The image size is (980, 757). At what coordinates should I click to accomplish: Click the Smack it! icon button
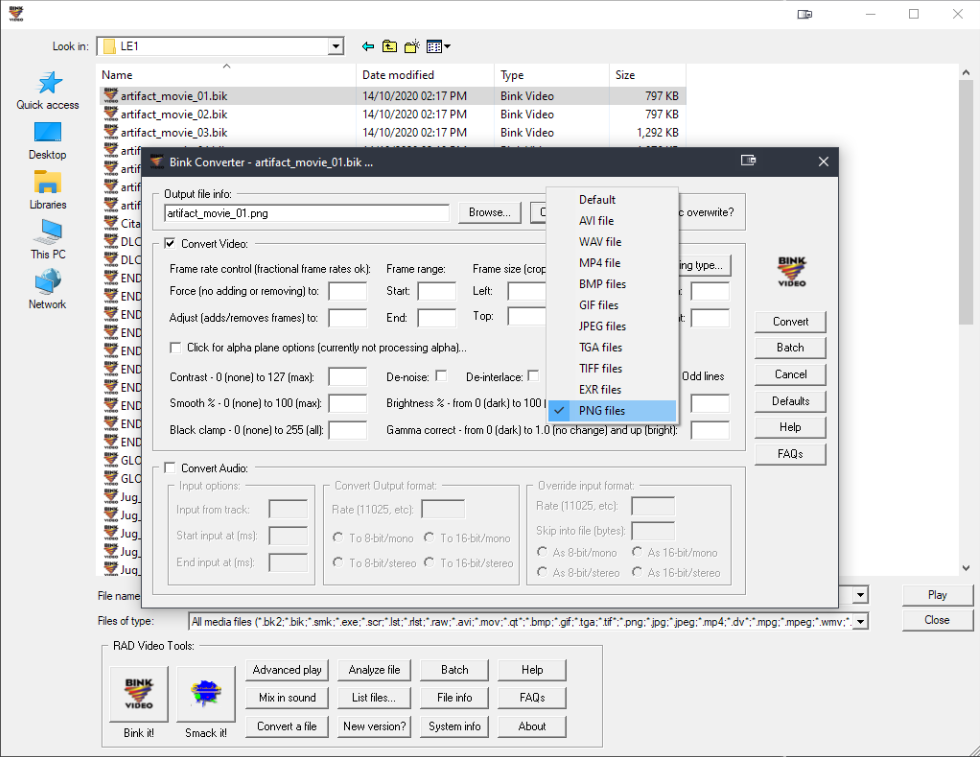[x=206, y=693]
